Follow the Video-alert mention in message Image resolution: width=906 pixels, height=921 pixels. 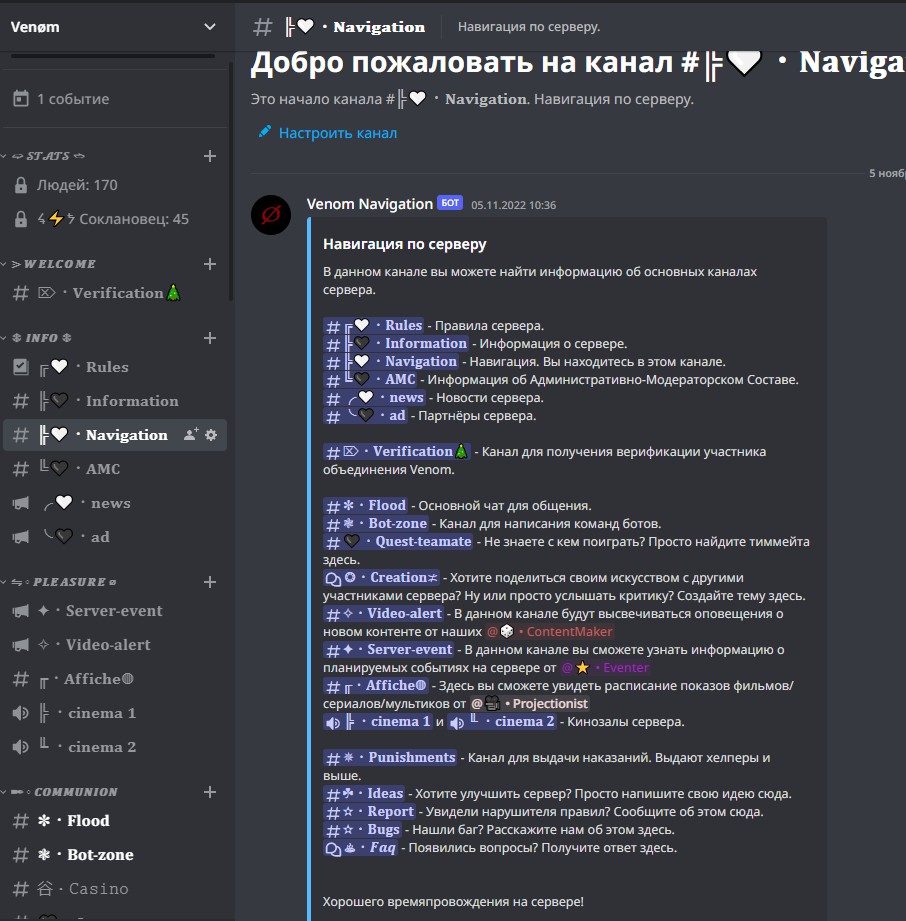(383, 614)
